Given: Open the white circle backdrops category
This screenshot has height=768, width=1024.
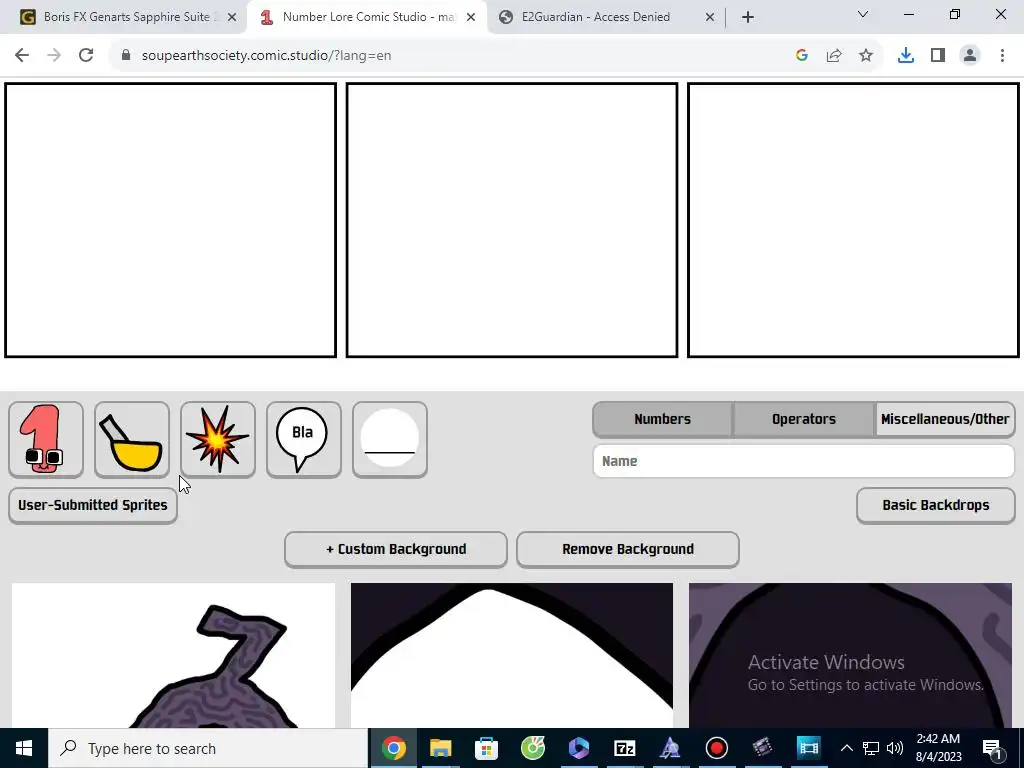Looking at the screenshot, I should click(390, 440).
